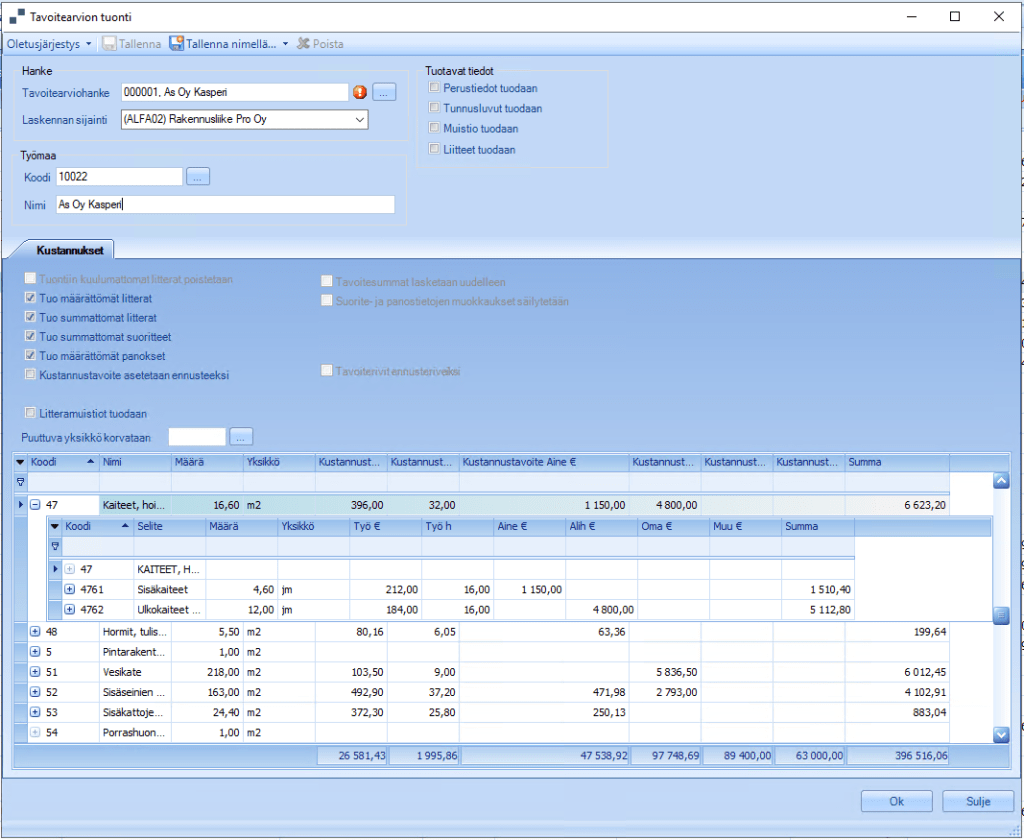
Task: Open the Tallenna nimellä dropdown arrow
Action: 285,44
